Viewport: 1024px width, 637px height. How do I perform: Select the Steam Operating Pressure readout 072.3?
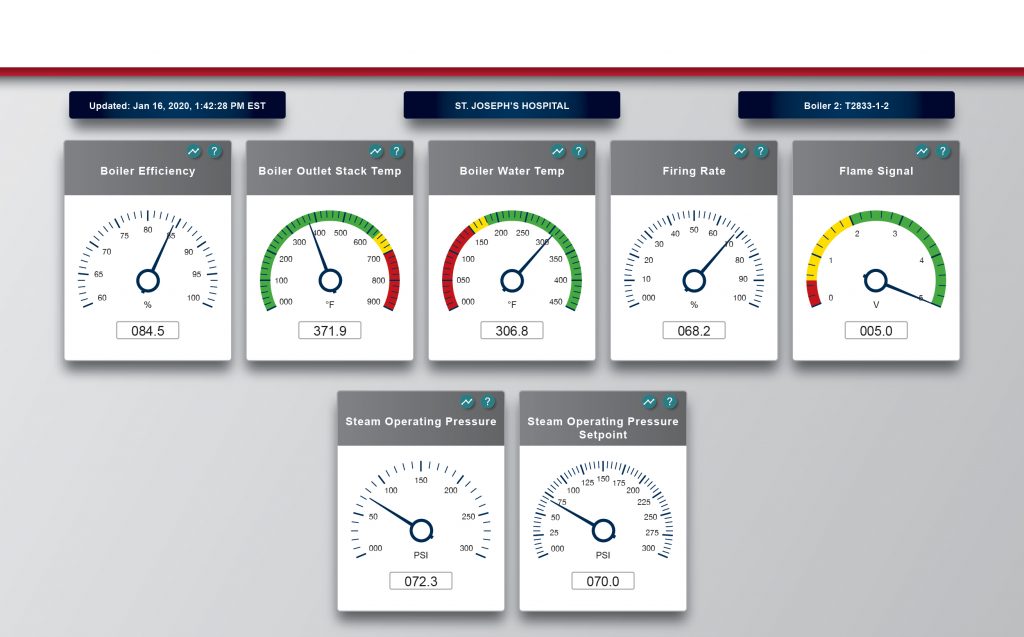pyautogui.click(x=421, y=580)
